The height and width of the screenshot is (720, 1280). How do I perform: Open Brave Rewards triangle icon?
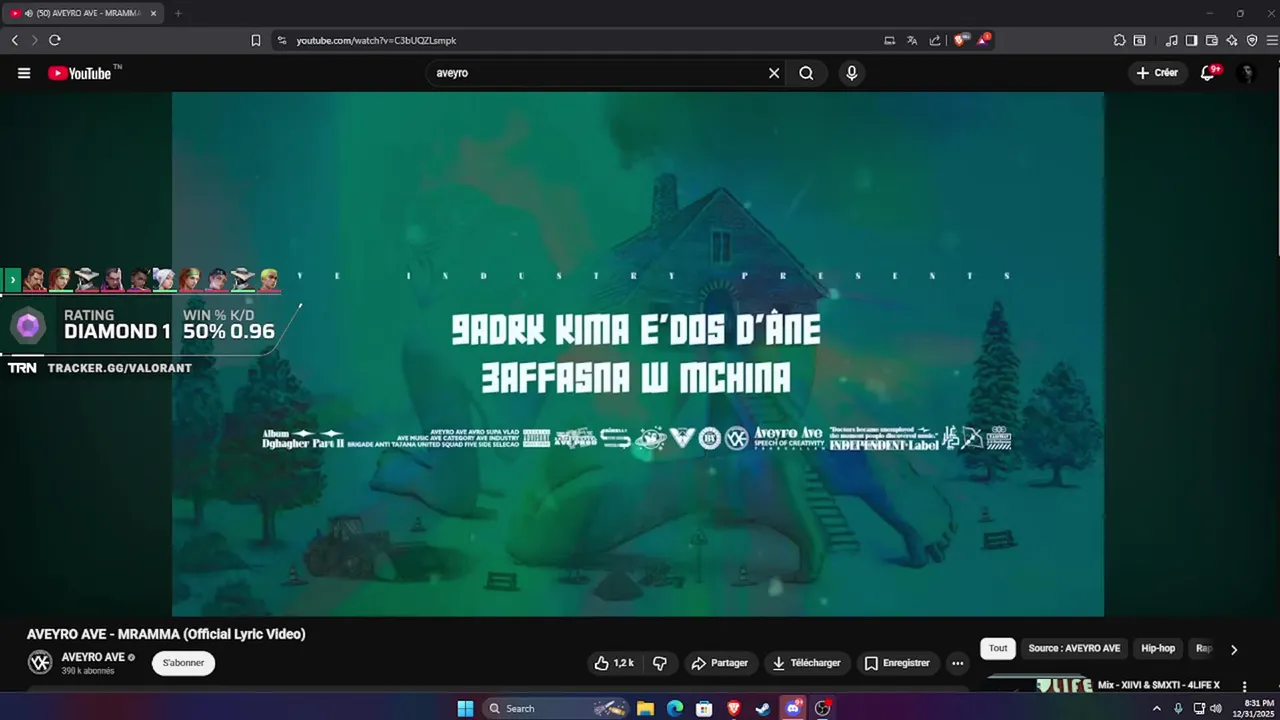pyautogui.click(x=984, y=40)
